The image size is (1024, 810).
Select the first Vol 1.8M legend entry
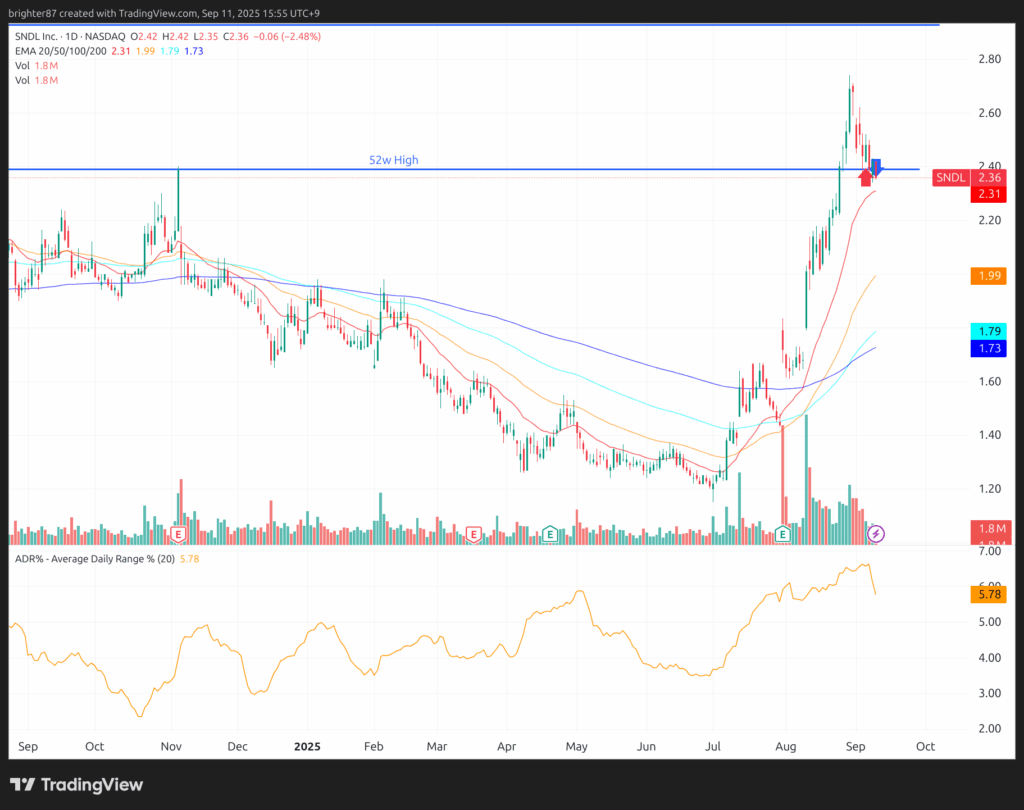click(x=37, y=65)
